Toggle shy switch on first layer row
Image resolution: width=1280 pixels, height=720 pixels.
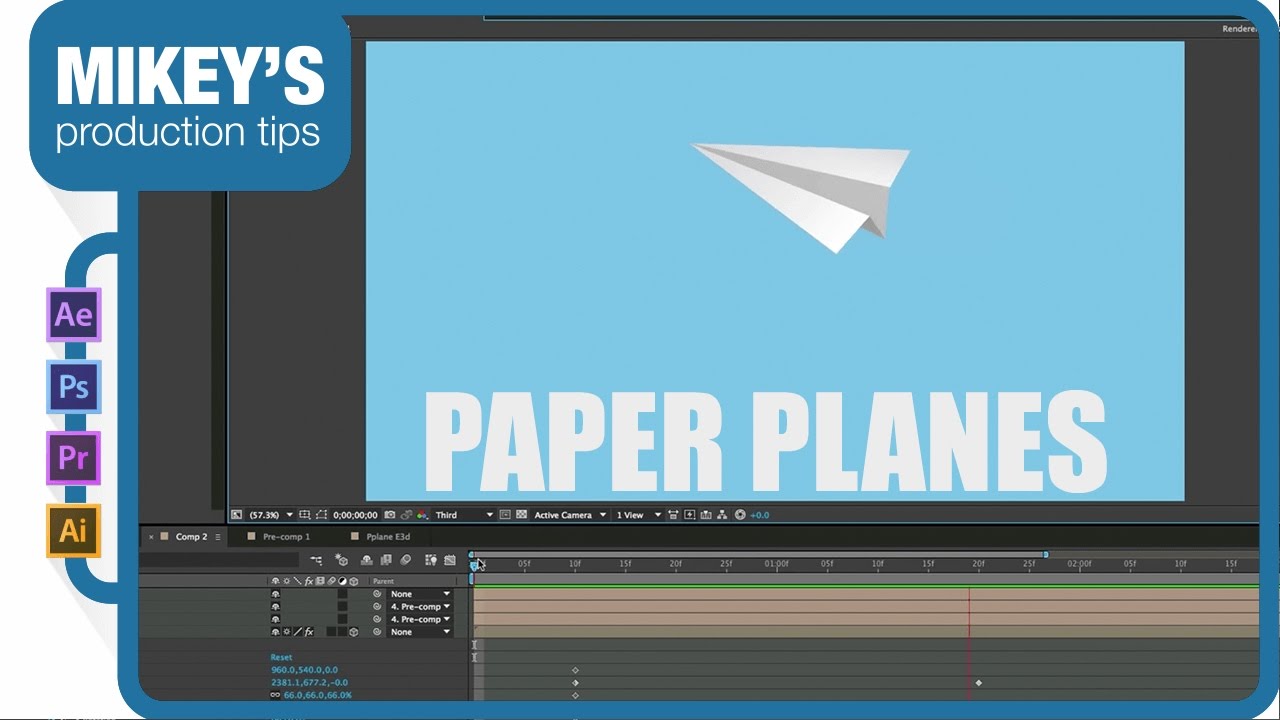275,594
